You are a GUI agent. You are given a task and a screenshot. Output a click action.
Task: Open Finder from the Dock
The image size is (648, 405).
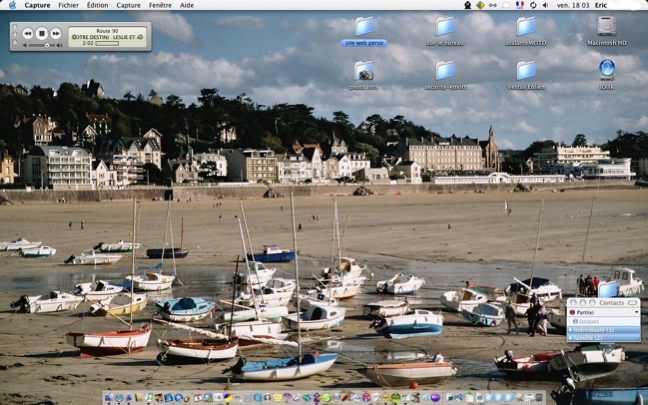[108, 398]
